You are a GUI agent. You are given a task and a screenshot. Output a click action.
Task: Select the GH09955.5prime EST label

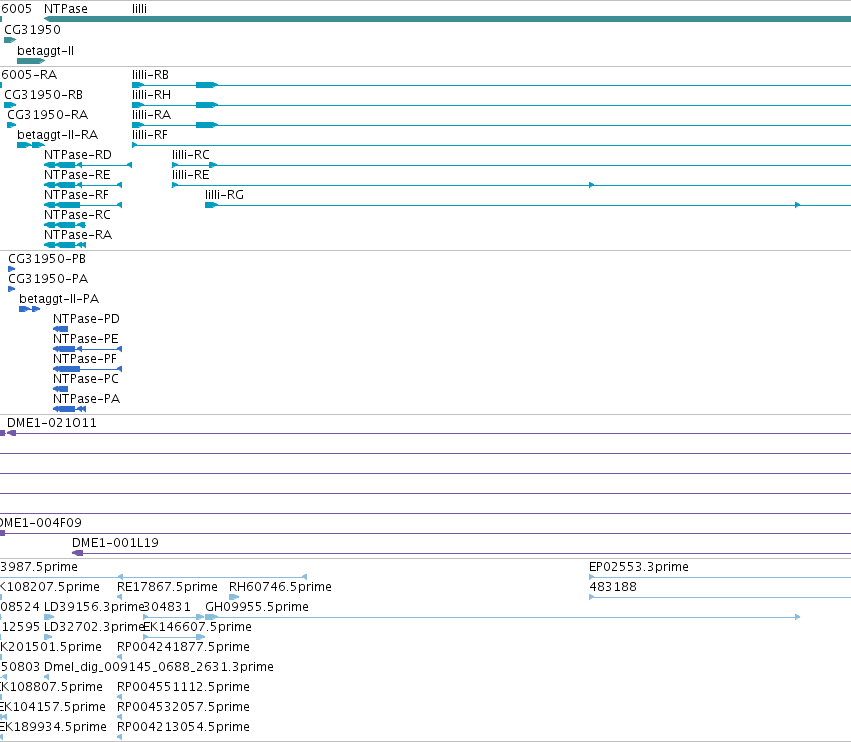257,607
